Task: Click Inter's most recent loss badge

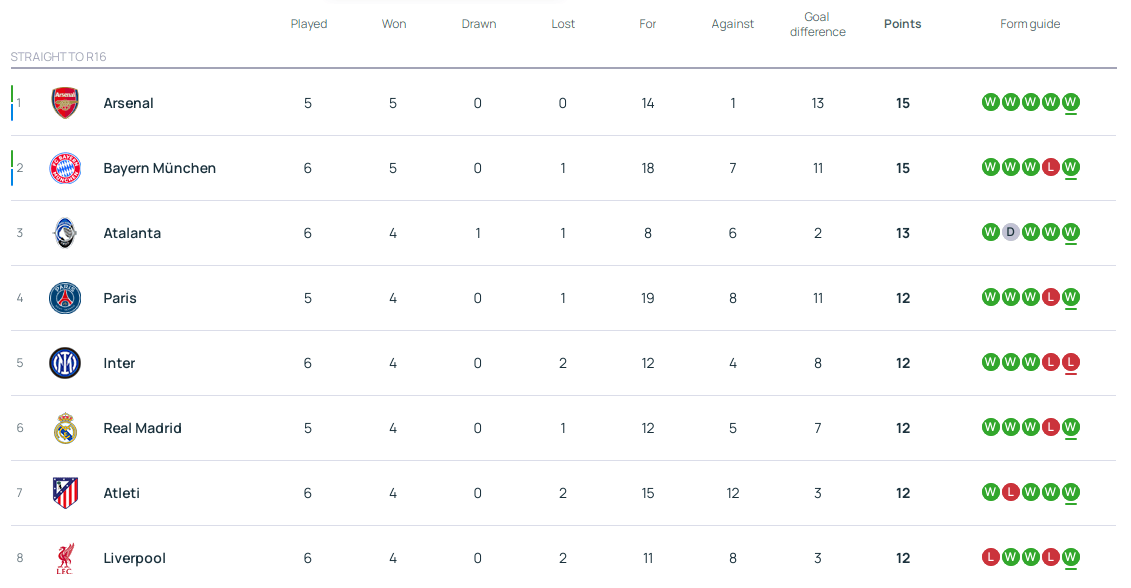Action: [1070, 362]
